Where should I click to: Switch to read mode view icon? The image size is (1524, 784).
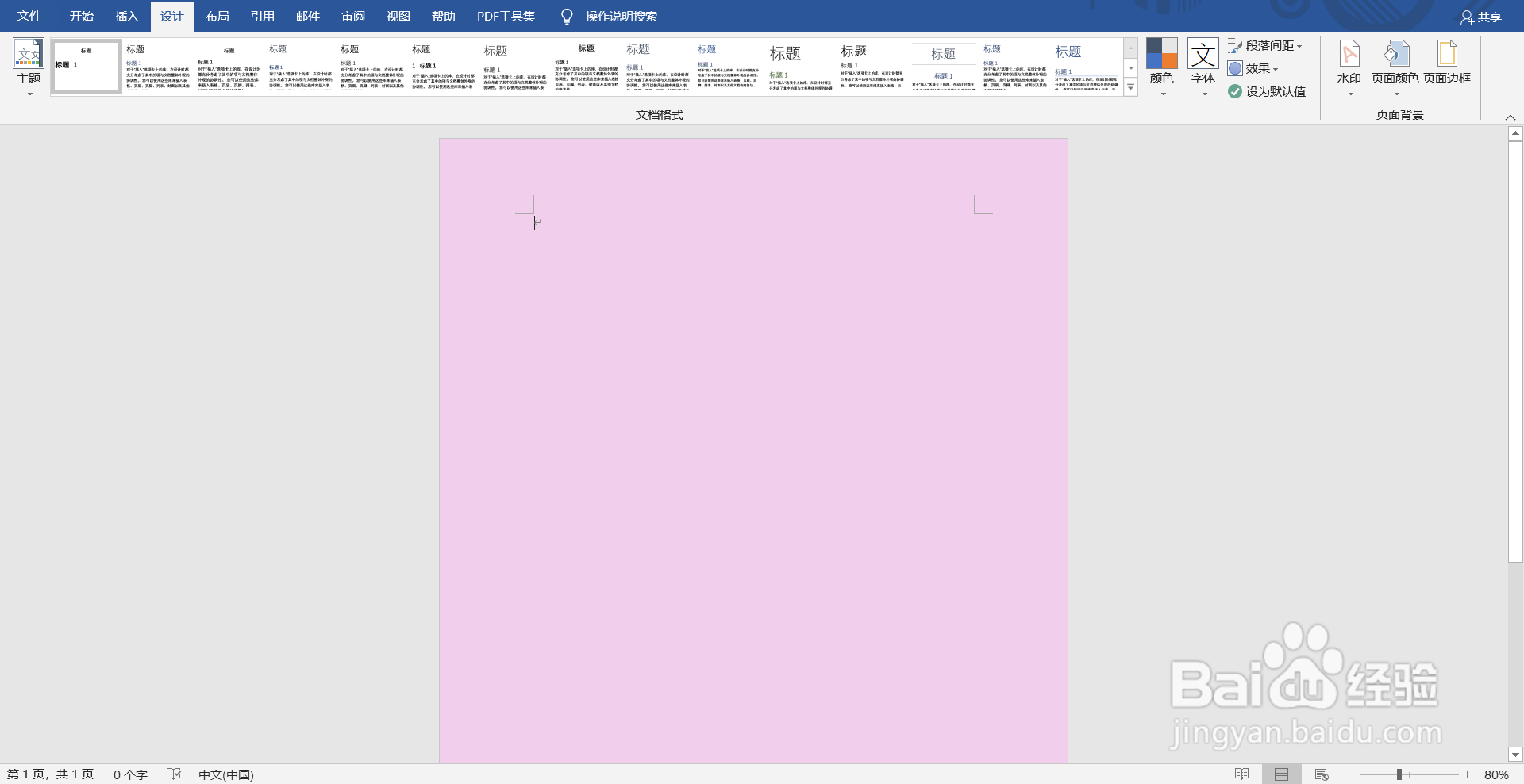(1242, 774)
